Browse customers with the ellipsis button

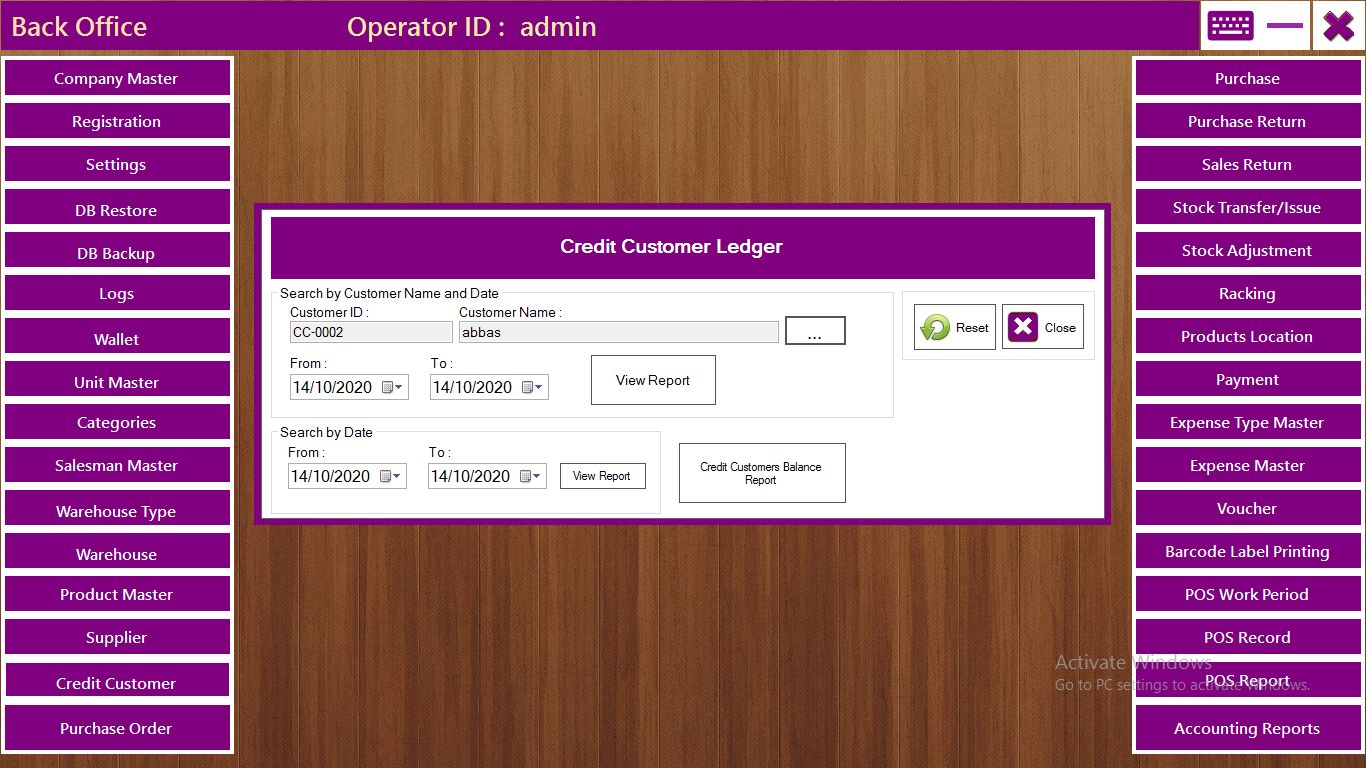815,331
